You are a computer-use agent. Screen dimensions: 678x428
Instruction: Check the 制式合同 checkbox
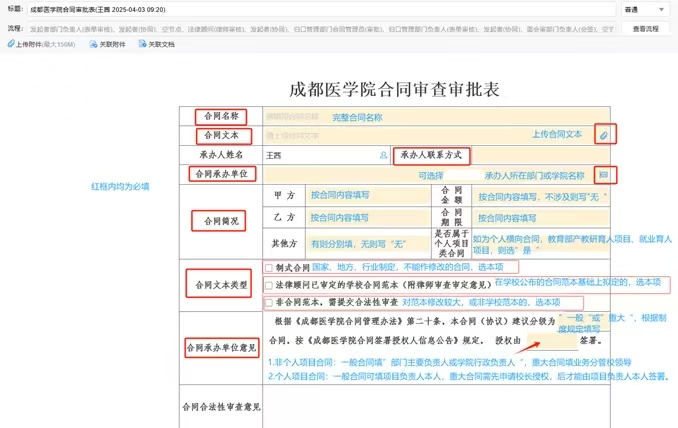click(x=268, y=267)
